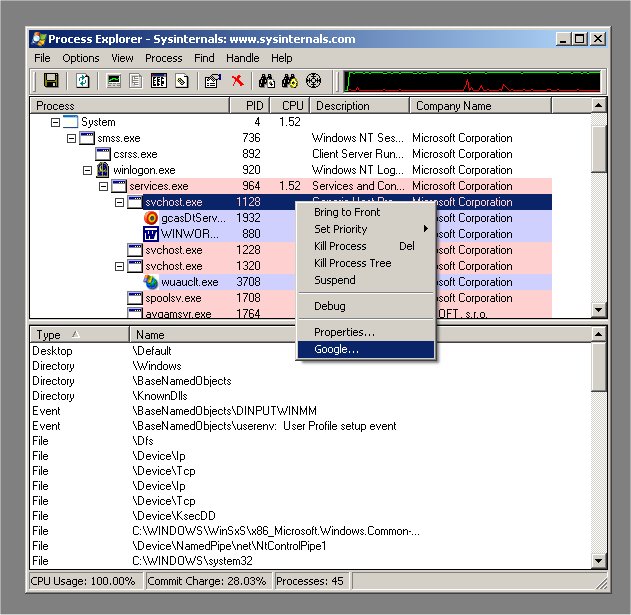Click handle pane scrollbar down arrow

click(598, 561)
